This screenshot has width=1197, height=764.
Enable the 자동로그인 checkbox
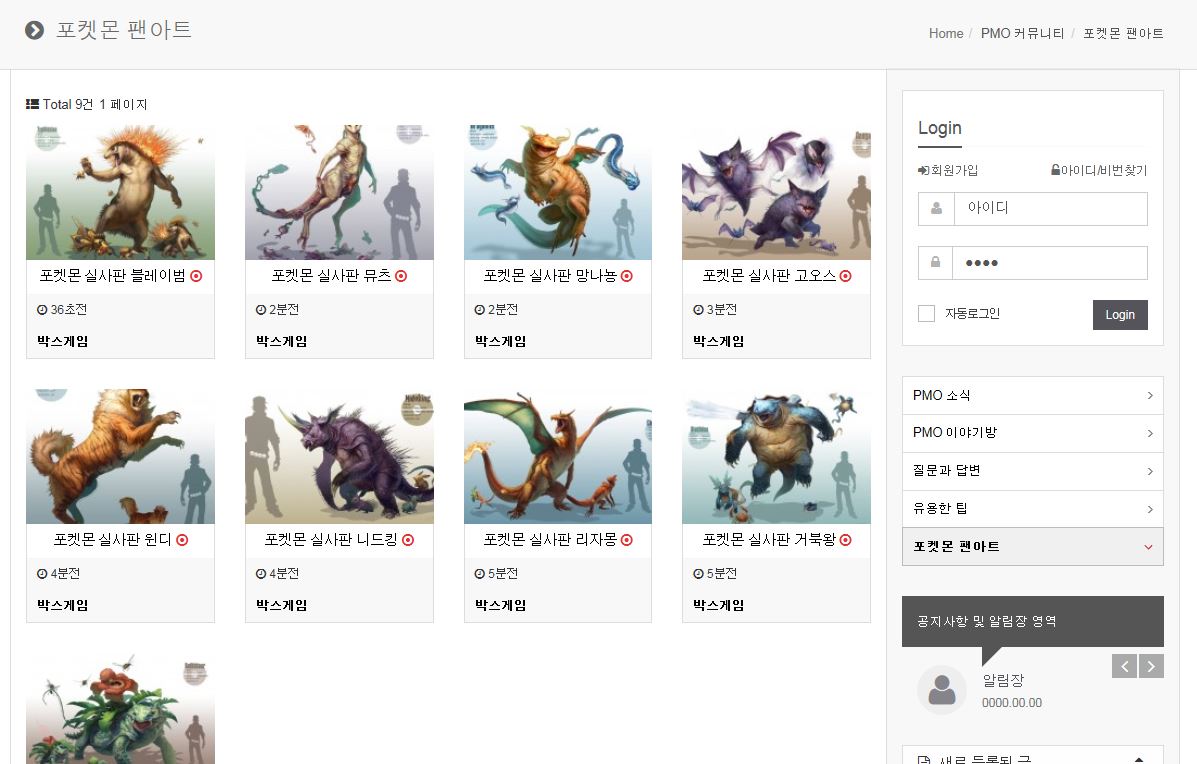[926, 314]
